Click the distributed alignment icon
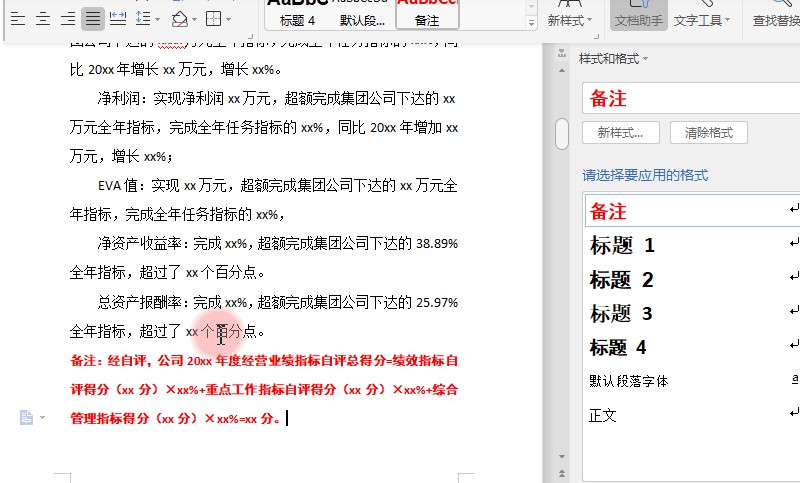 tap(117, 19)
